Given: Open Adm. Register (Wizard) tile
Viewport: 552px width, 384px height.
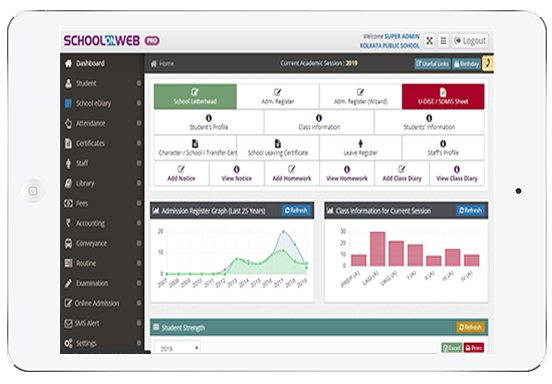Looking at the screenshot, I should point(360,96).
